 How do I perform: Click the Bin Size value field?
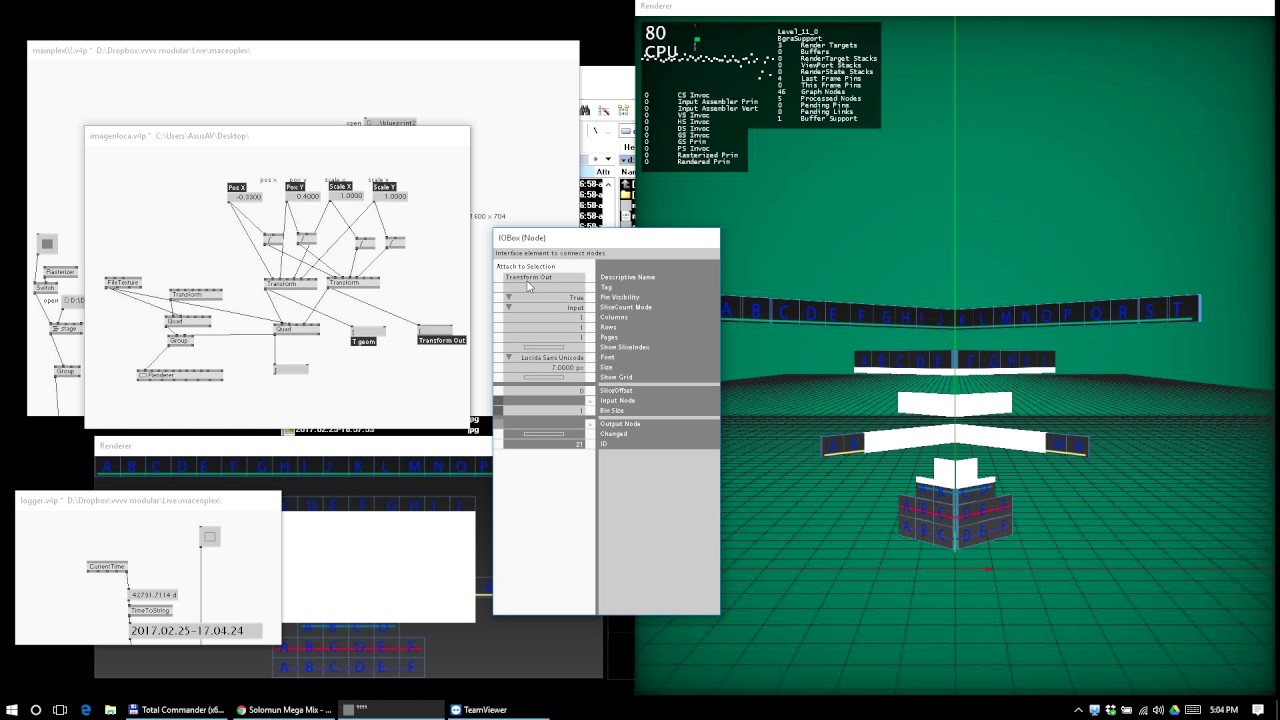[544, 411]
